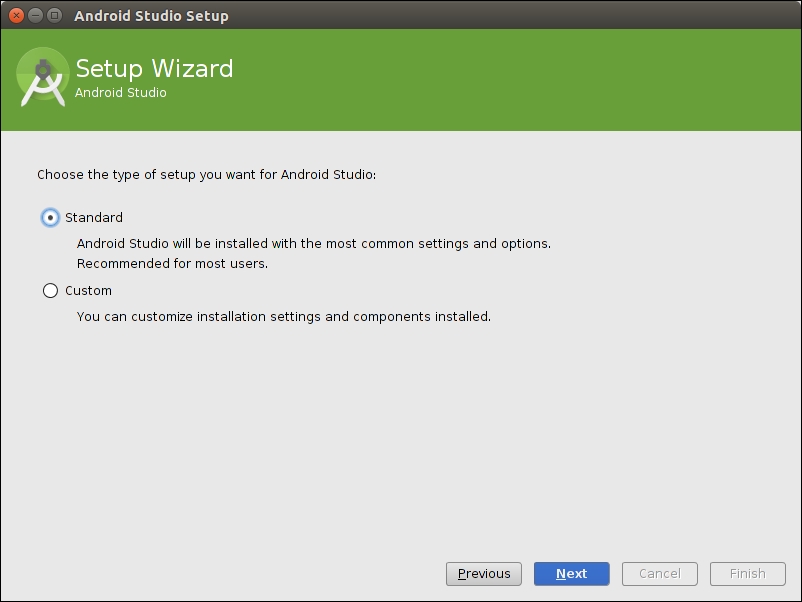Click the 'Setup Wizard' heading
The width and height of the screenshot is (802, 602).
point(154,68)
